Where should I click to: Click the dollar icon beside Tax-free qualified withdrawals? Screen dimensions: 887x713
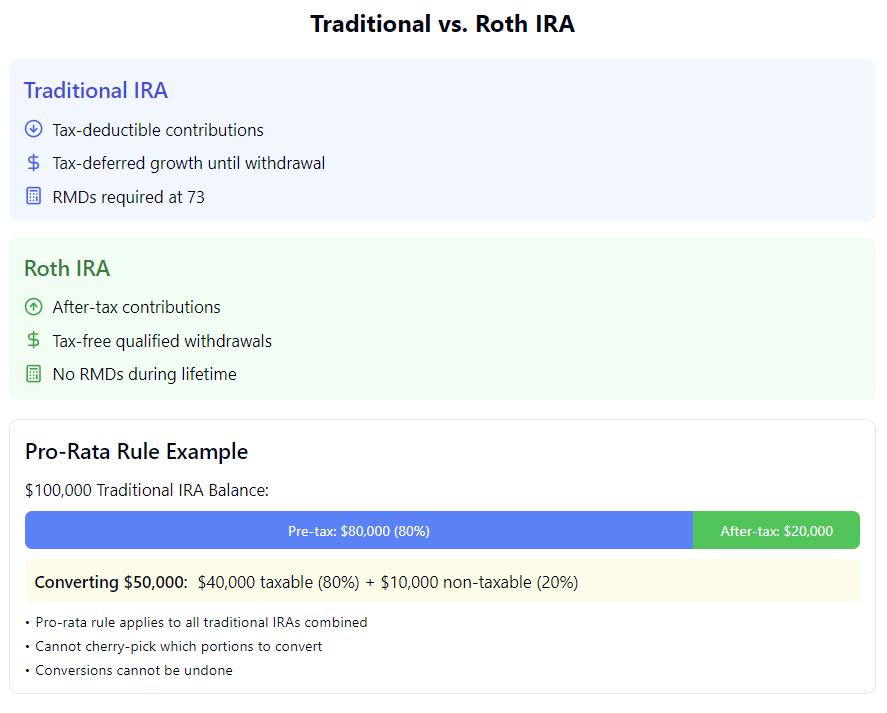(x=33, y=341)
